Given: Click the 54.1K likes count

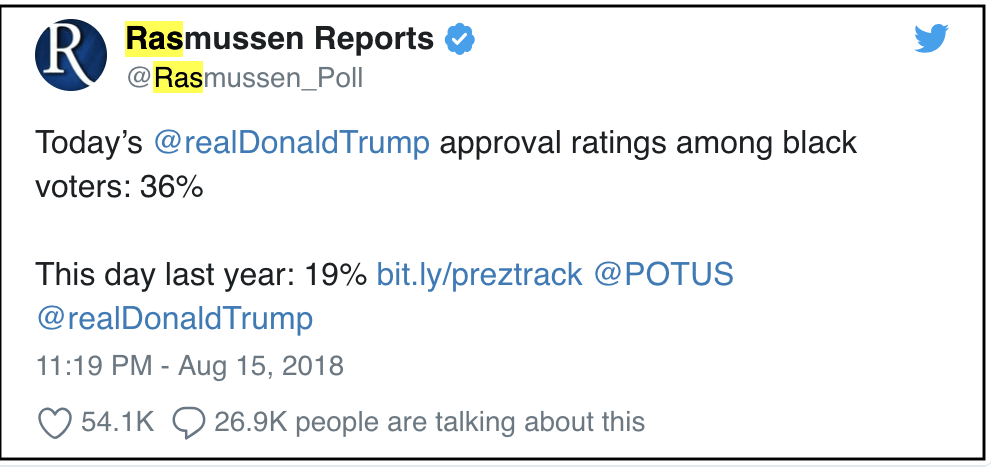Looking at the screenshot, I should tap(117, 422).
